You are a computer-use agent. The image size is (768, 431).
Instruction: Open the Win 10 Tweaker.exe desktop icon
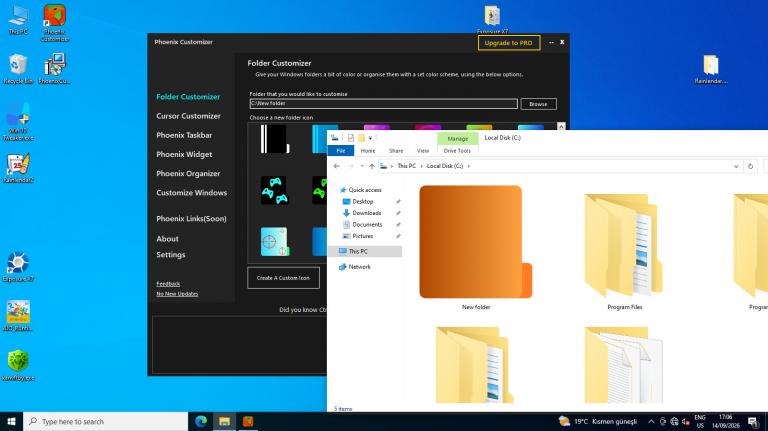point(18,121)
